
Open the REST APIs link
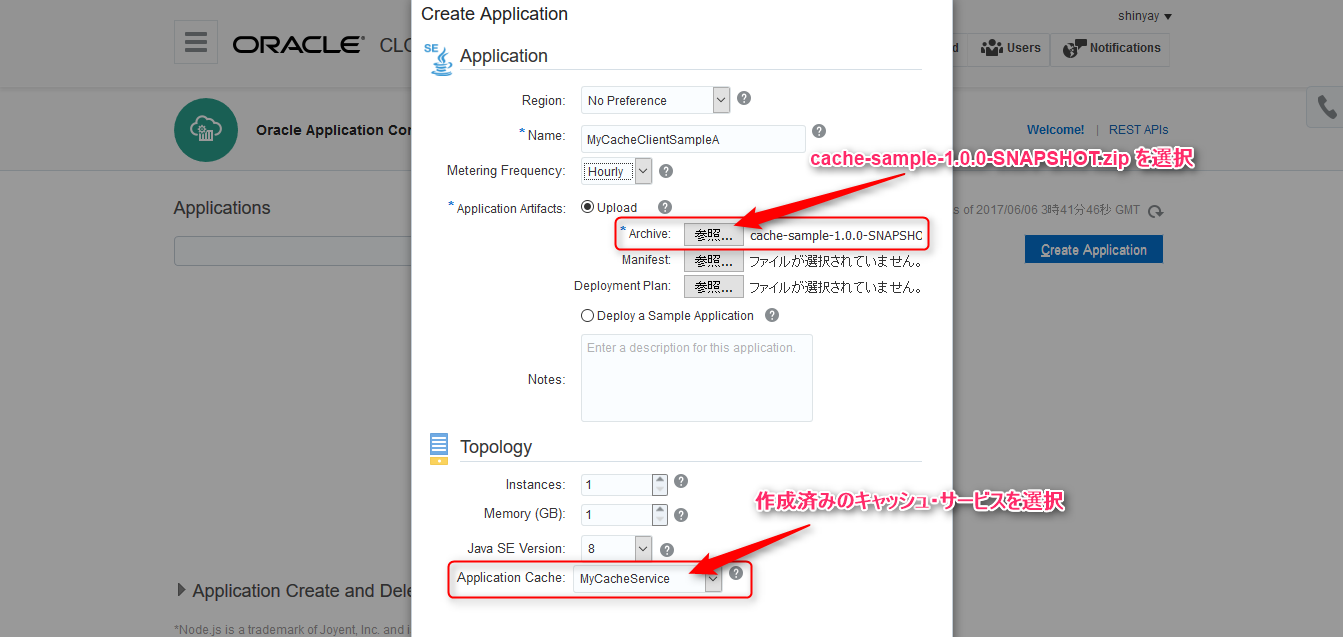(1138, 130)
